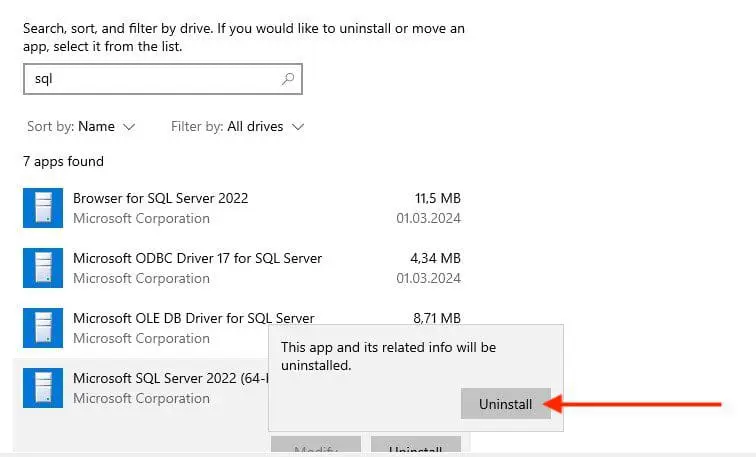756x457 pixels.
Task: Click Microsoft Corporation under SQL Server 2022
Action: (x=141, y=398)
